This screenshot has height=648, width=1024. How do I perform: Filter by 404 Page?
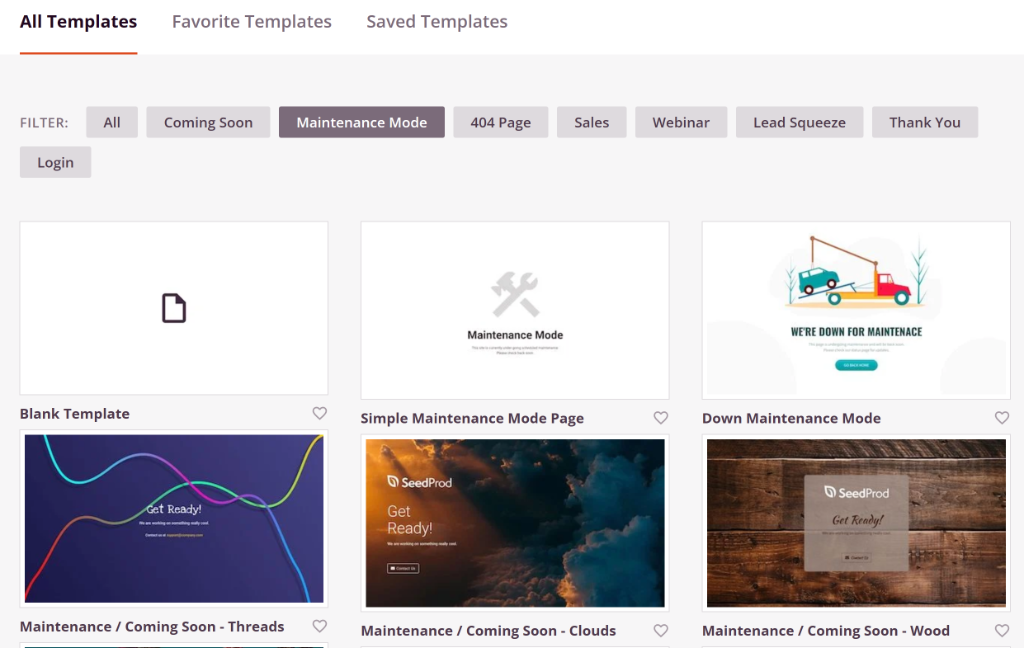coord(501,122)
